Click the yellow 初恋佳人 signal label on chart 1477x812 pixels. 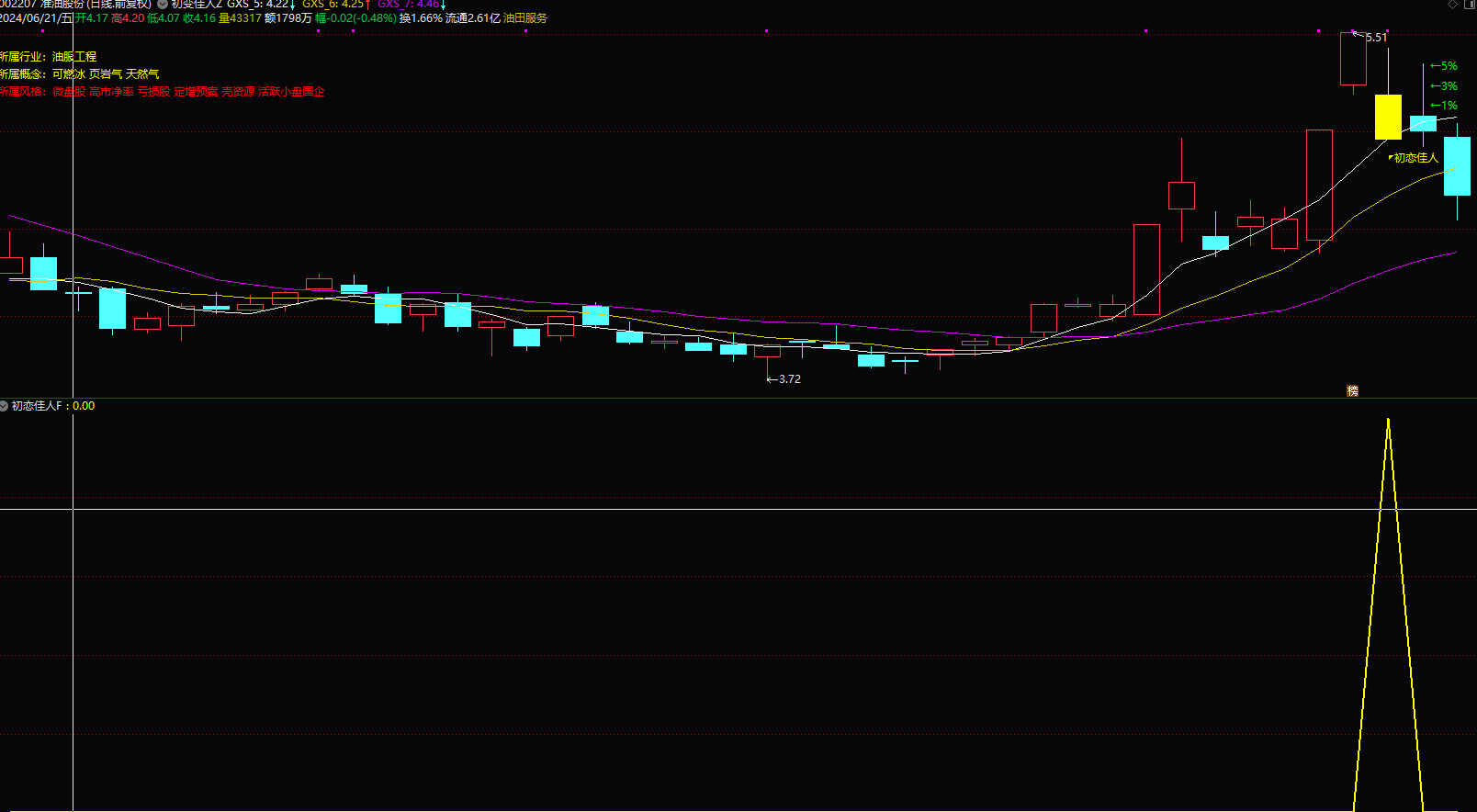point(1415,158)
